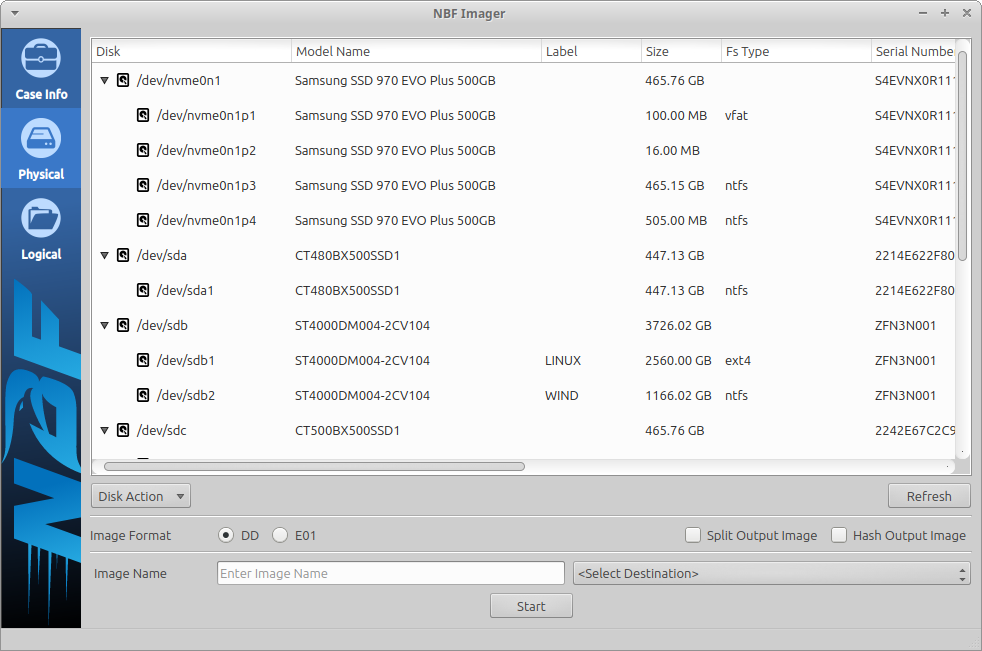Image resolution: width=982 pixels, height=651 pixels.
Task: Click the partition icon beside /dev/sdb1
Action: (x=143, y=361)
